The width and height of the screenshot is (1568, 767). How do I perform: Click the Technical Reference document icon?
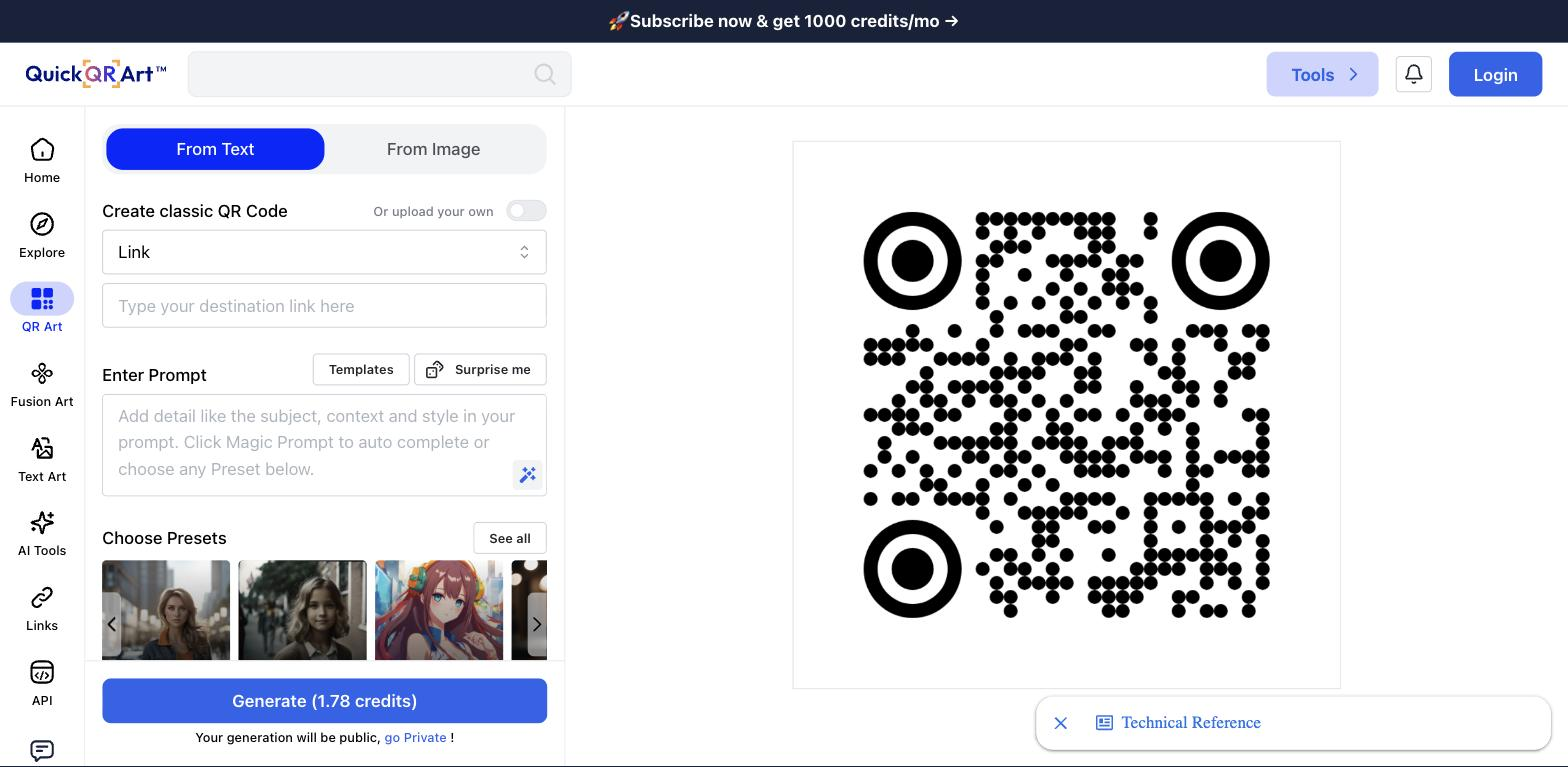[1104, 723]
